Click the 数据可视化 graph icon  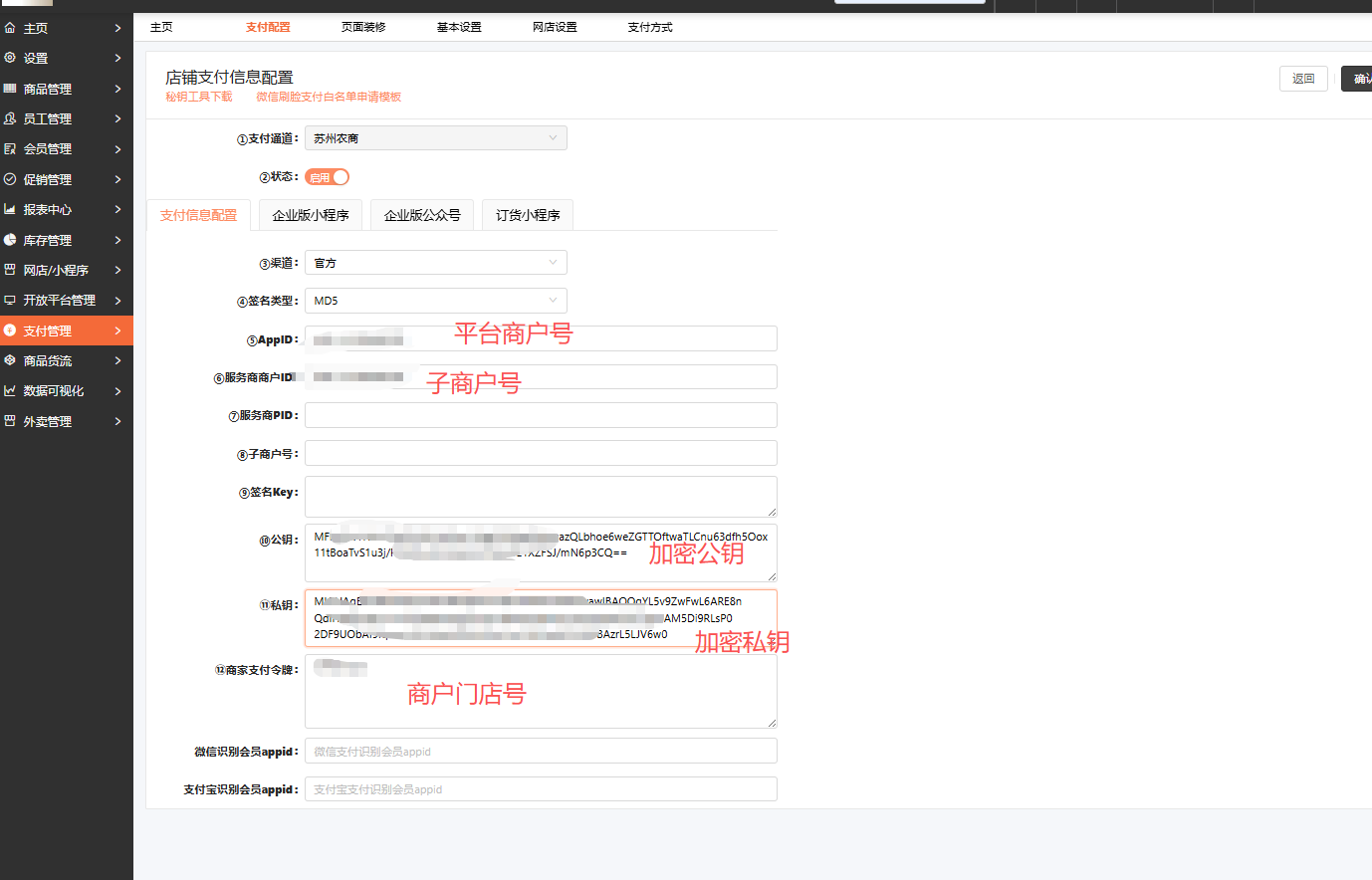[x=10, y=390]
